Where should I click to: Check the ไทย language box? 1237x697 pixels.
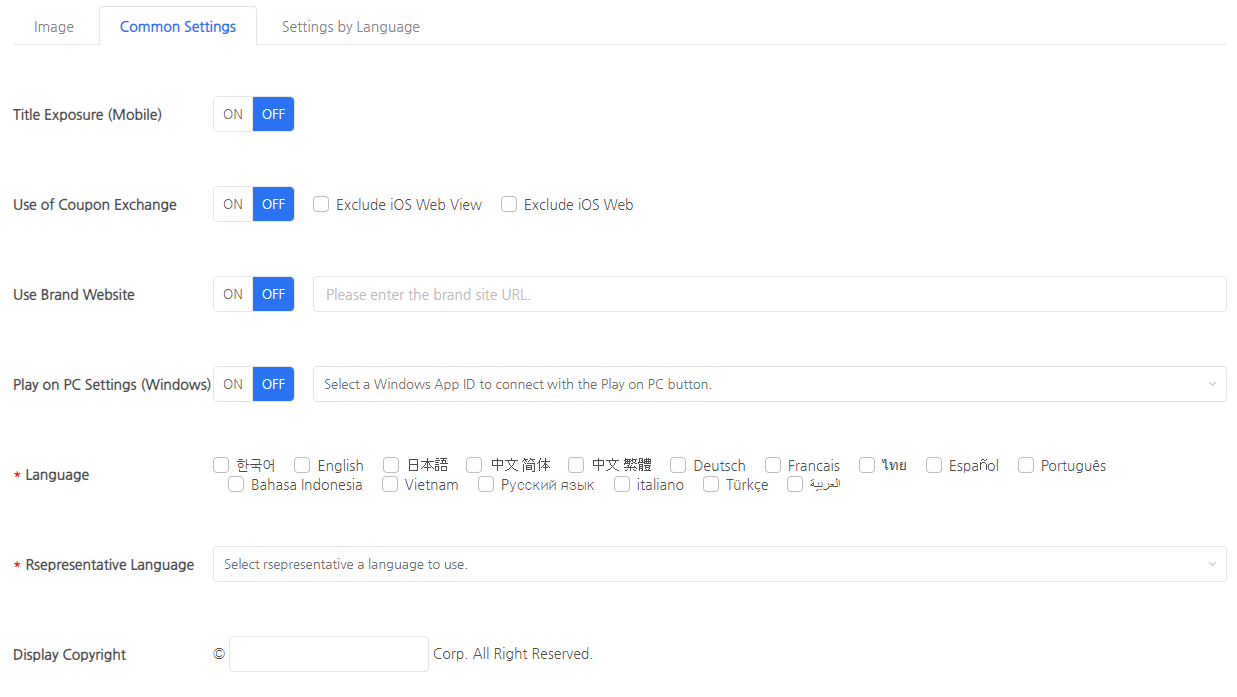(x=867, y=465)
